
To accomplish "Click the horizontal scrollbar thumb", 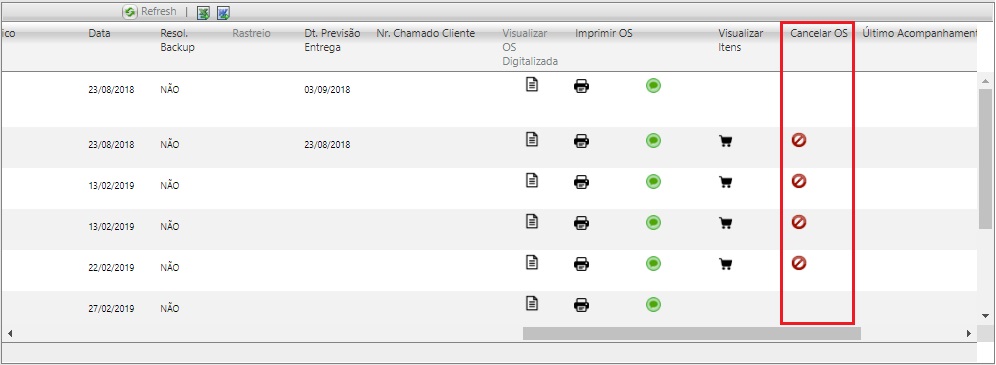I will [x=692, y=333].
